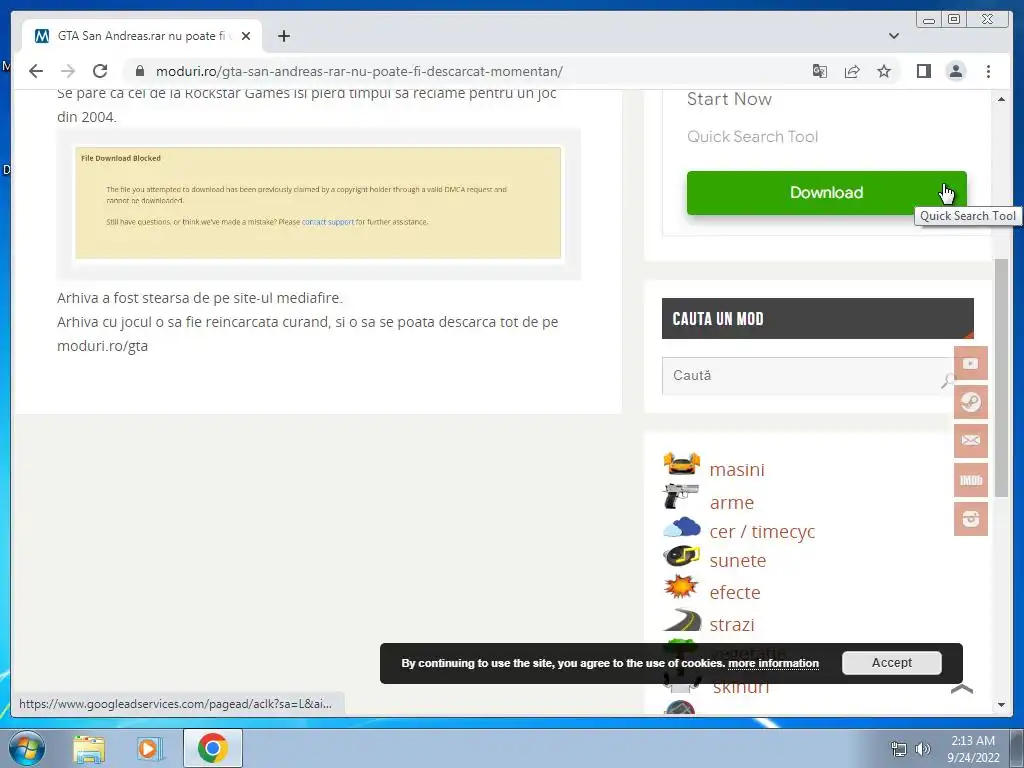Open the email envelope side button
The height and width of the screenshot is (768, 1024).
[x=970, y=441]
